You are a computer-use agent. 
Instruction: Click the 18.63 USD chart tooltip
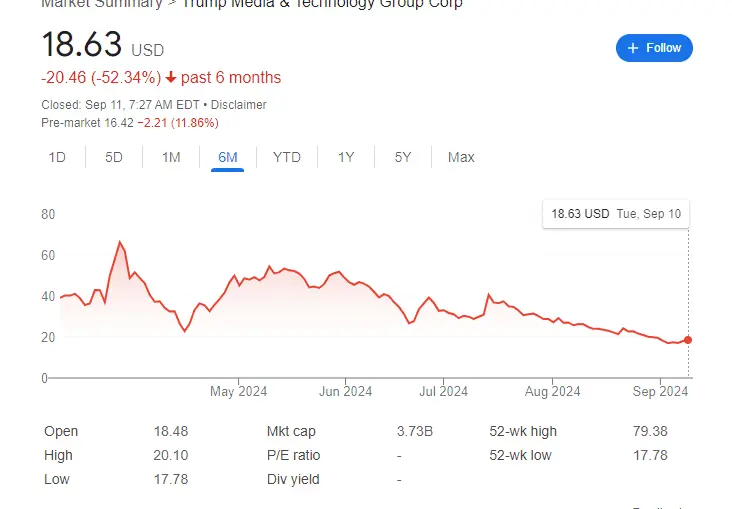617,213
